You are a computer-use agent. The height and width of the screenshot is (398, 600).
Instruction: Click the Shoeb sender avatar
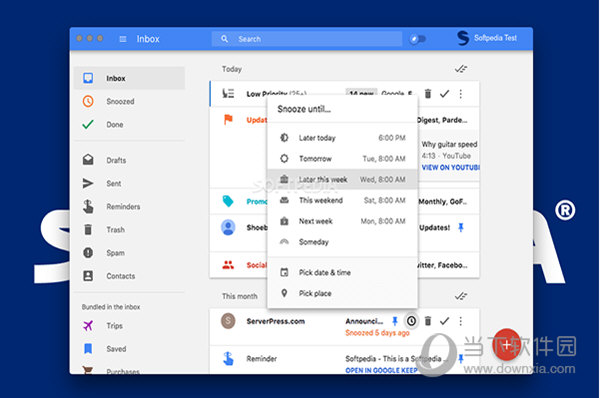pyautogui.click(x=228, y=227)
